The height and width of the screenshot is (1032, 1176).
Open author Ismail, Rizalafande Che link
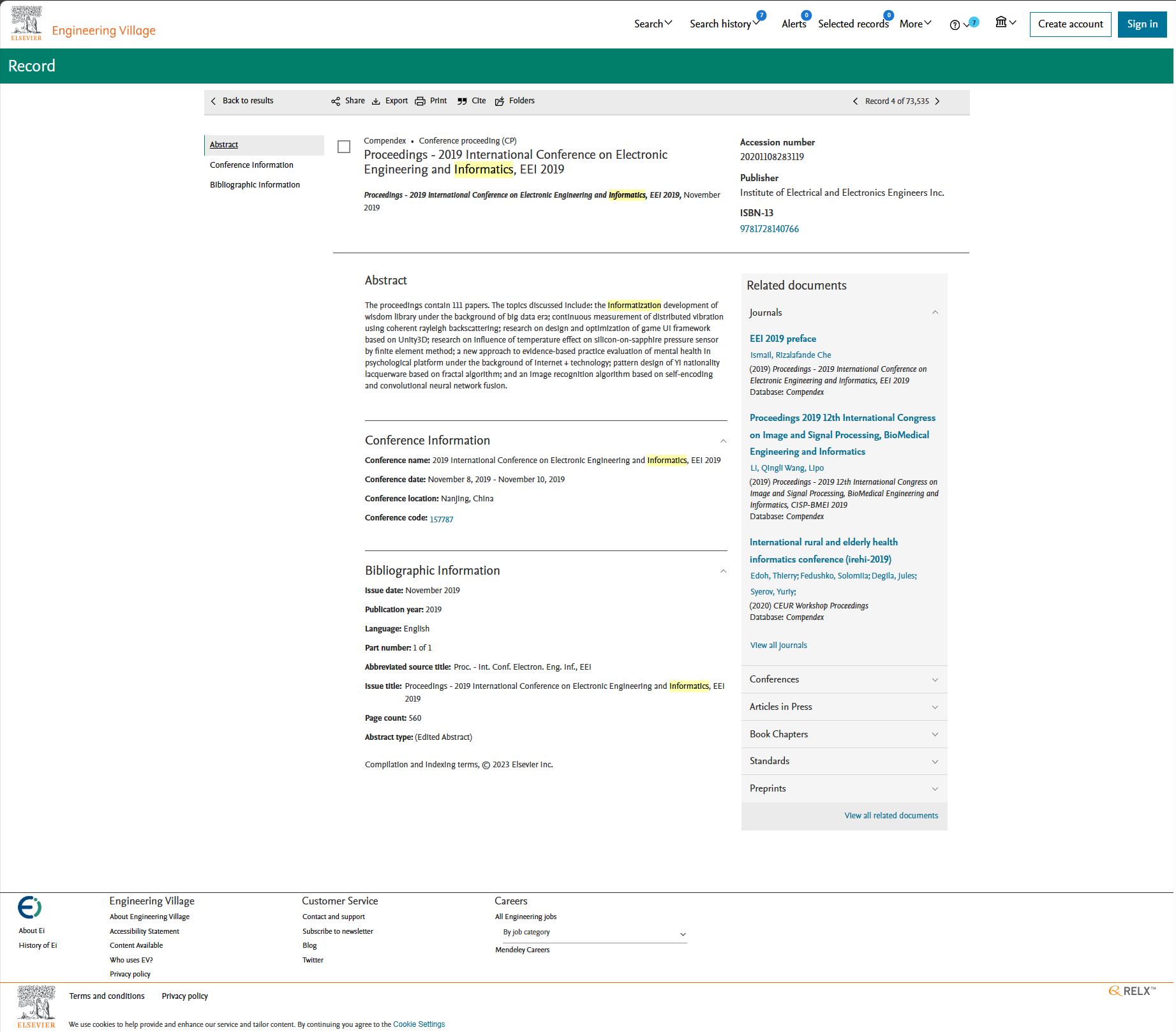[x=791, y=355]
